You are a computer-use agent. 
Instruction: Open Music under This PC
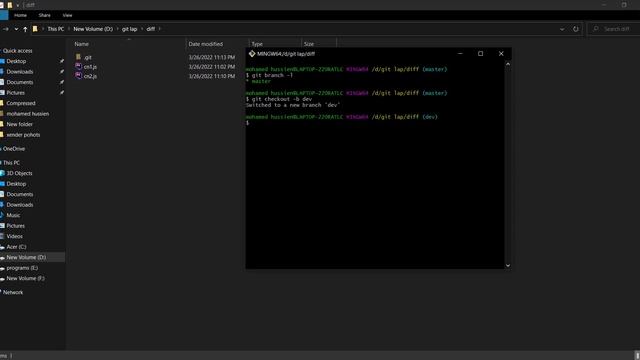click(13, 215)
